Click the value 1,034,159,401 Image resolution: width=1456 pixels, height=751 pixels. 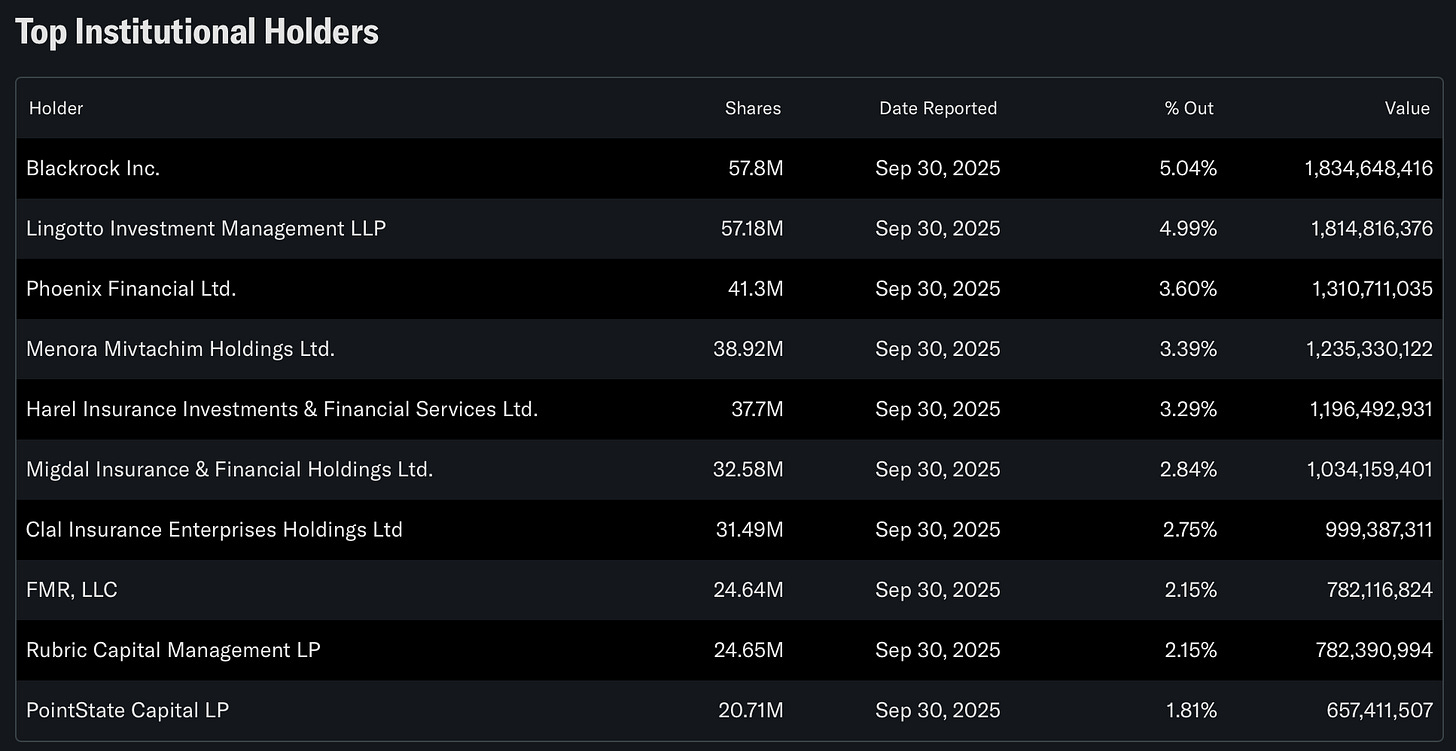coord(1370,469)
